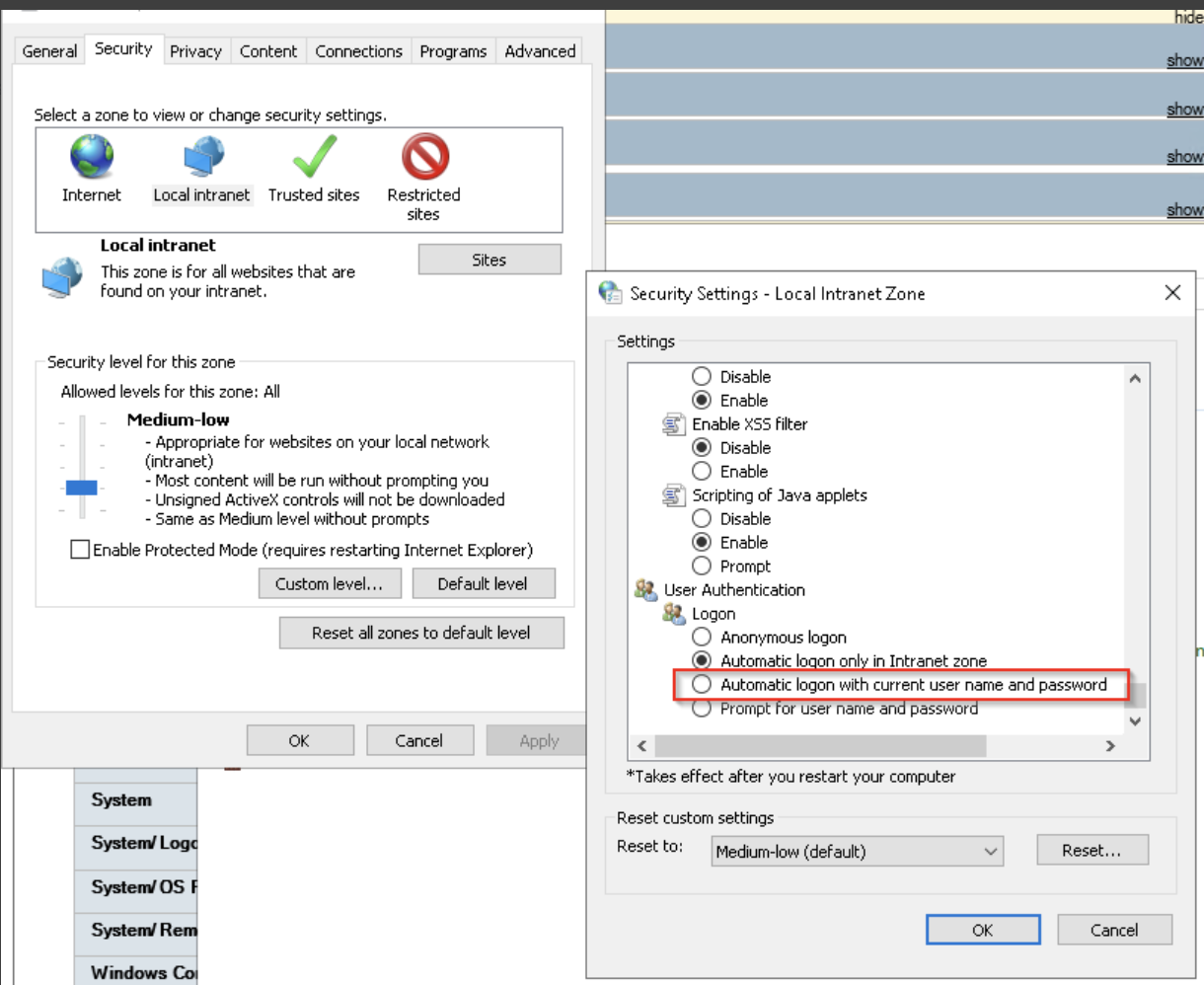Enable Protected Mode checkbox
This screenshot has width=1204, height=985.
(82, 550)
